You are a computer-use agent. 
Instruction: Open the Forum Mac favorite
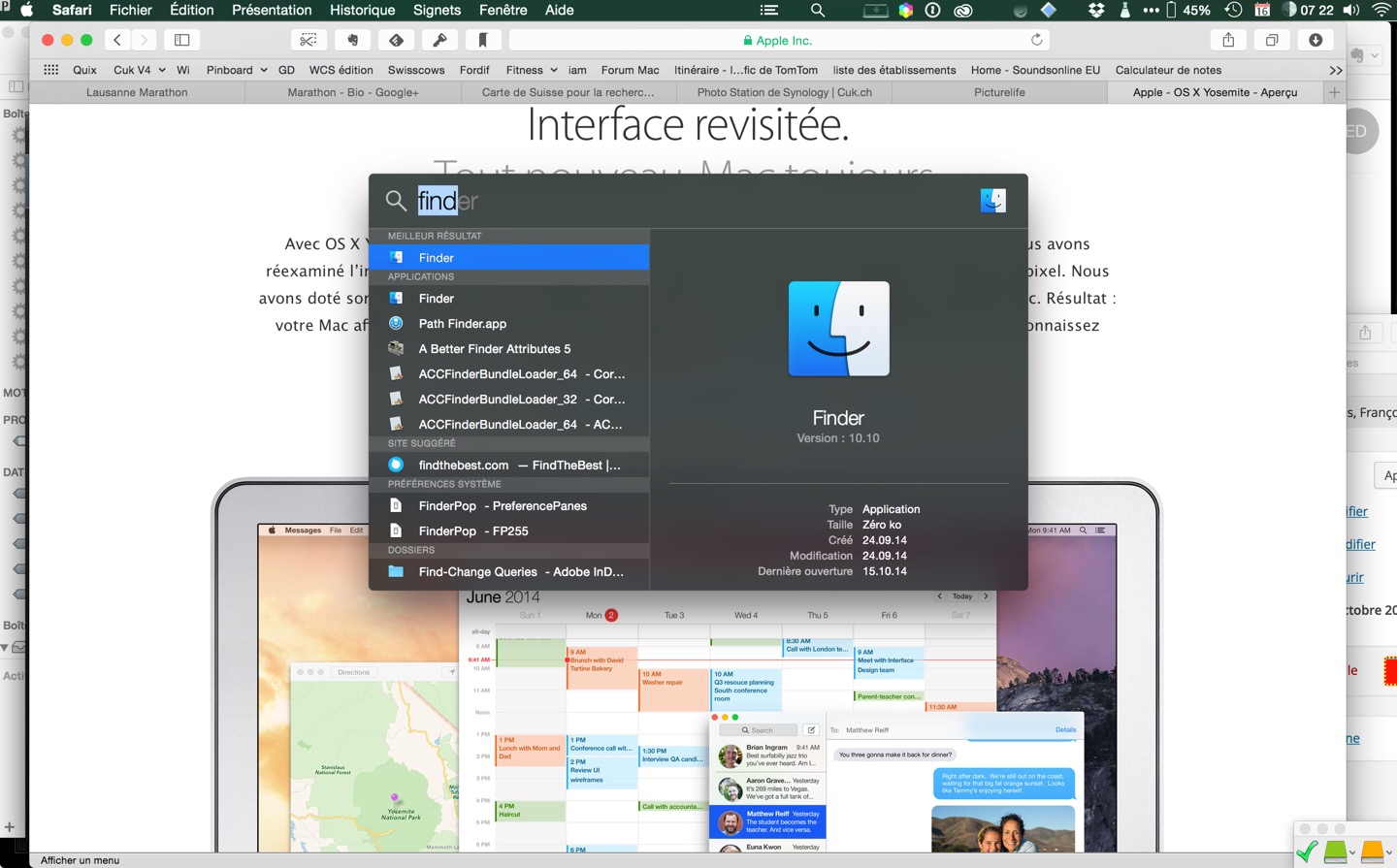[630, 70]
